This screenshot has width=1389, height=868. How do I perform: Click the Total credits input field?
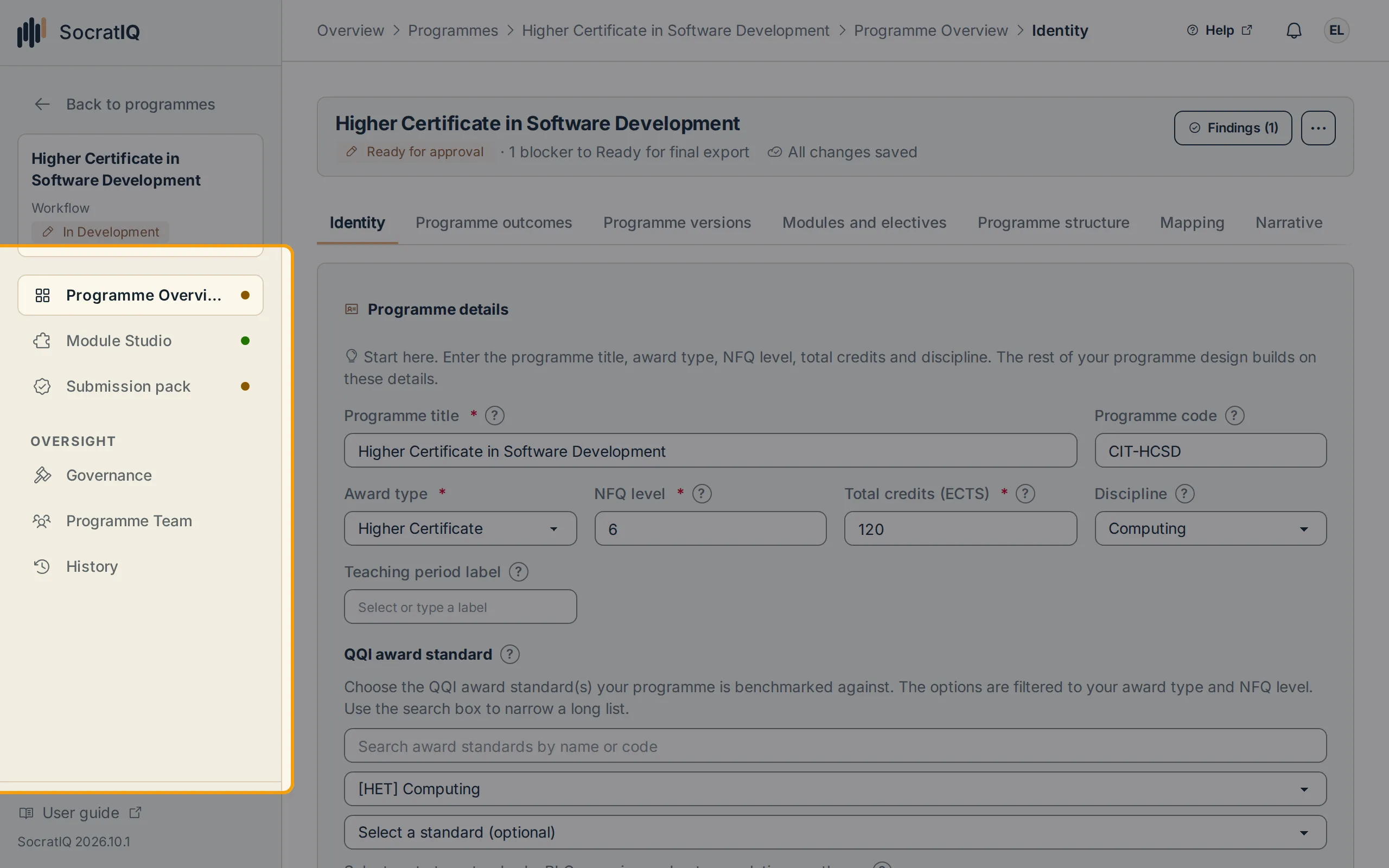(960, 529)
